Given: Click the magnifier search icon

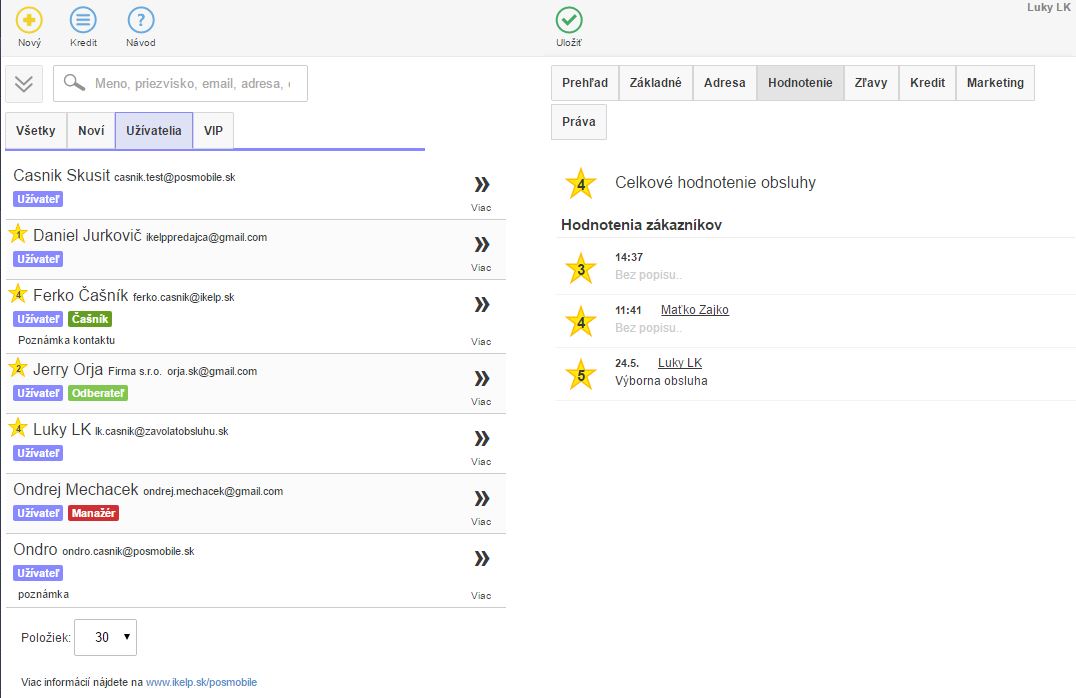Looking at the screenshot, I should tap(74, 84).
